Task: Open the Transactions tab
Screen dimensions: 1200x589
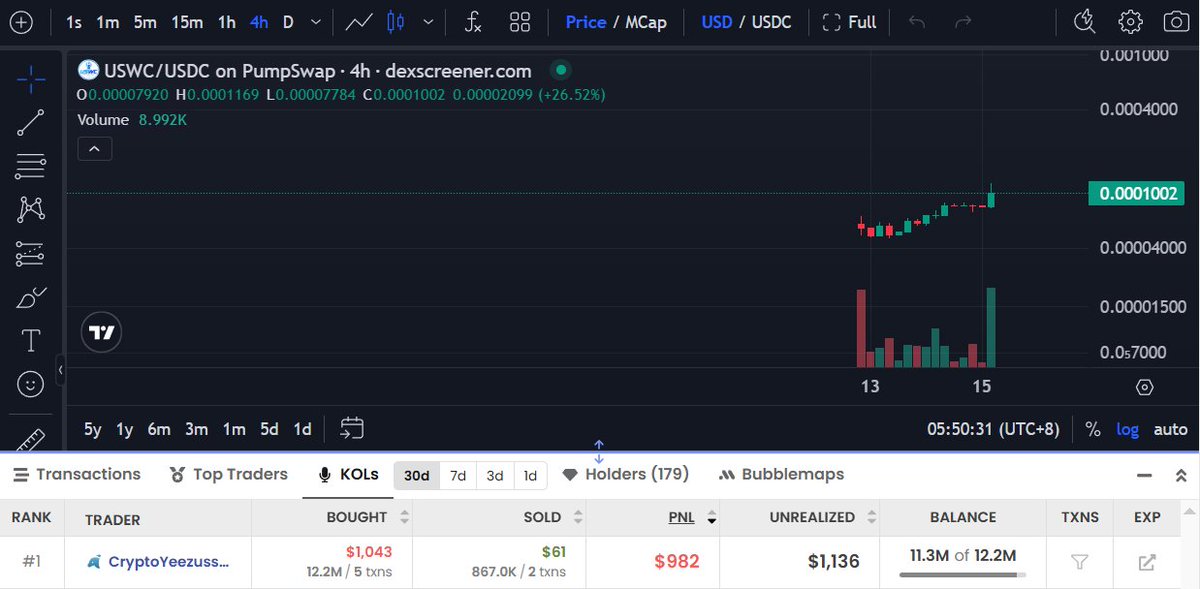Action: 75,474
